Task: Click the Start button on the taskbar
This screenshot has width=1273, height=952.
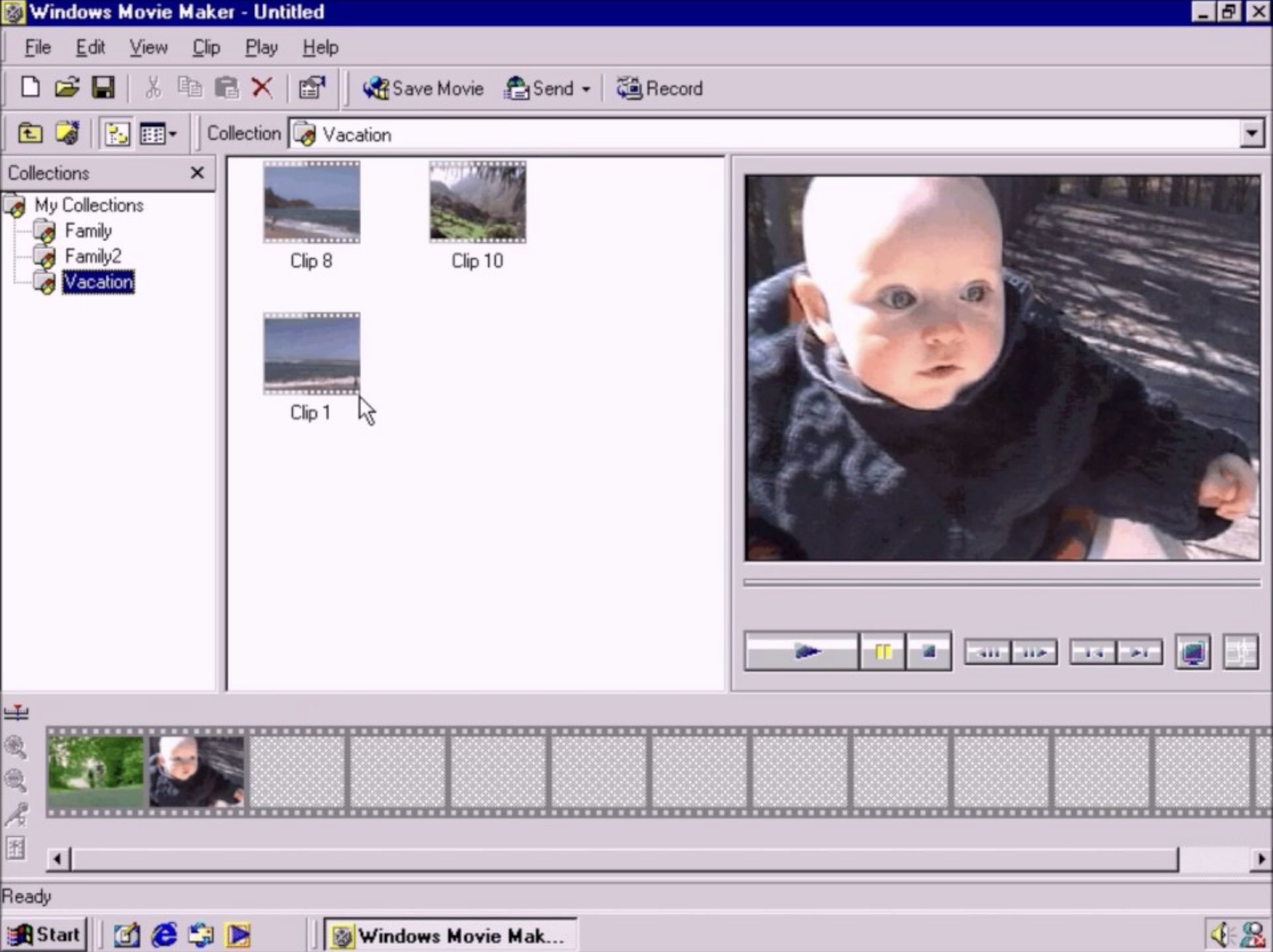Action: 46,933
